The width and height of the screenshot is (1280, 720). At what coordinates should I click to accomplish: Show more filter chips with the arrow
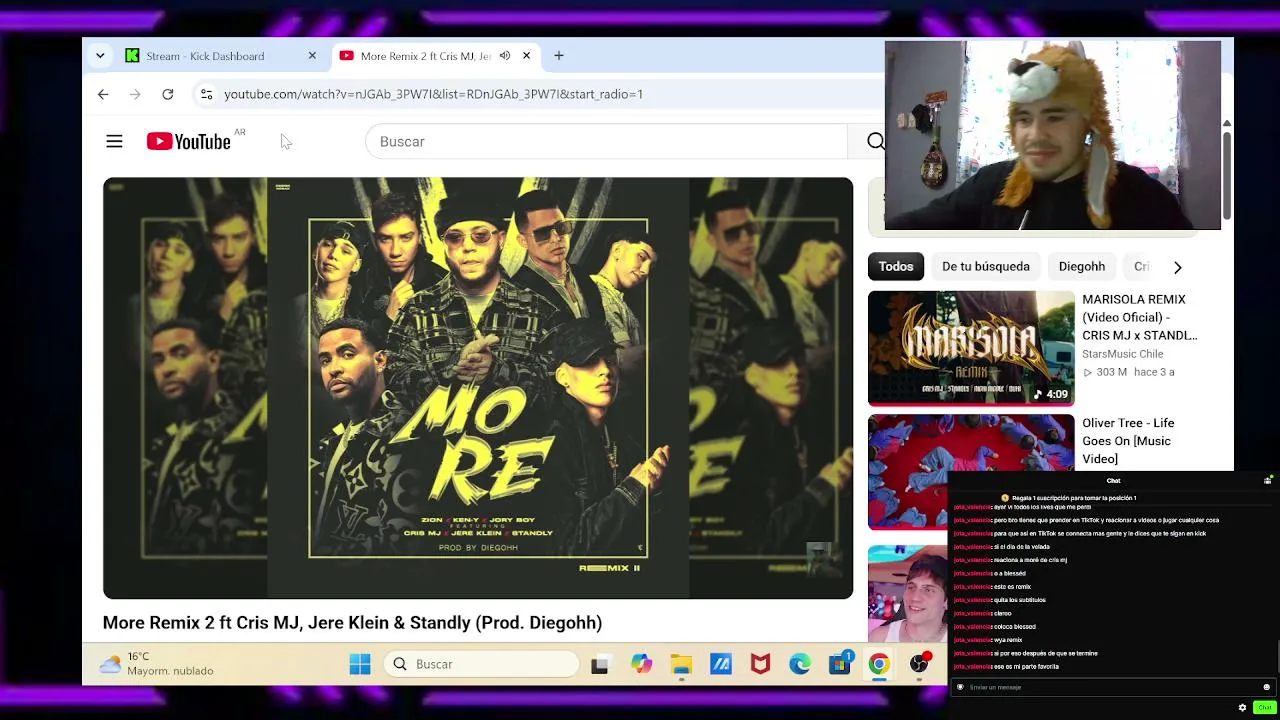1177,267
